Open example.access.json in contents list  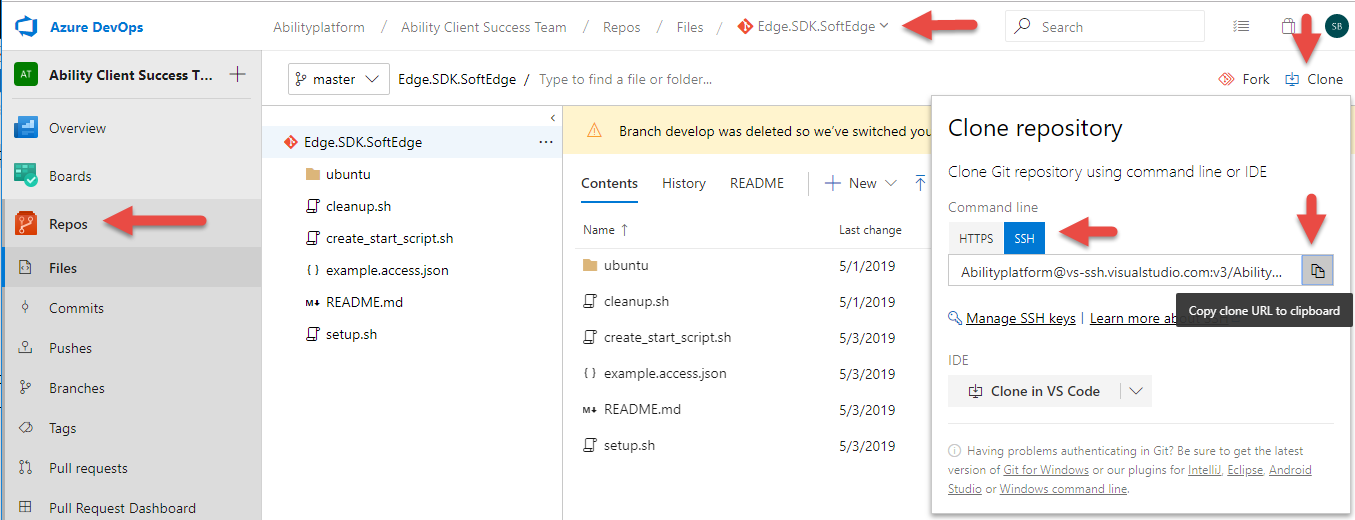coord(665,373)
